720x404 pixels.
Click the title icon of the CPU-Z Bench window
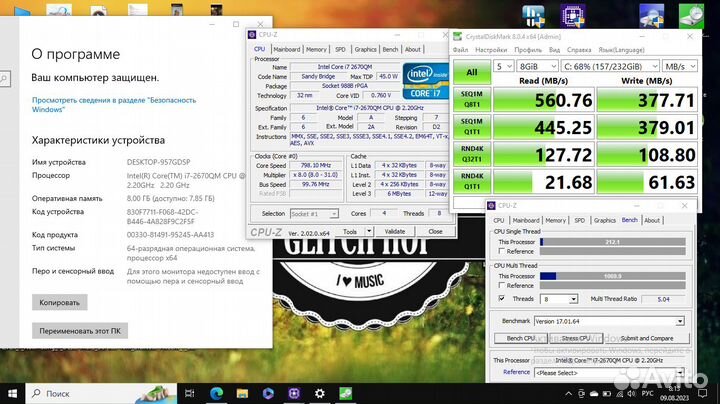(491, 205)
